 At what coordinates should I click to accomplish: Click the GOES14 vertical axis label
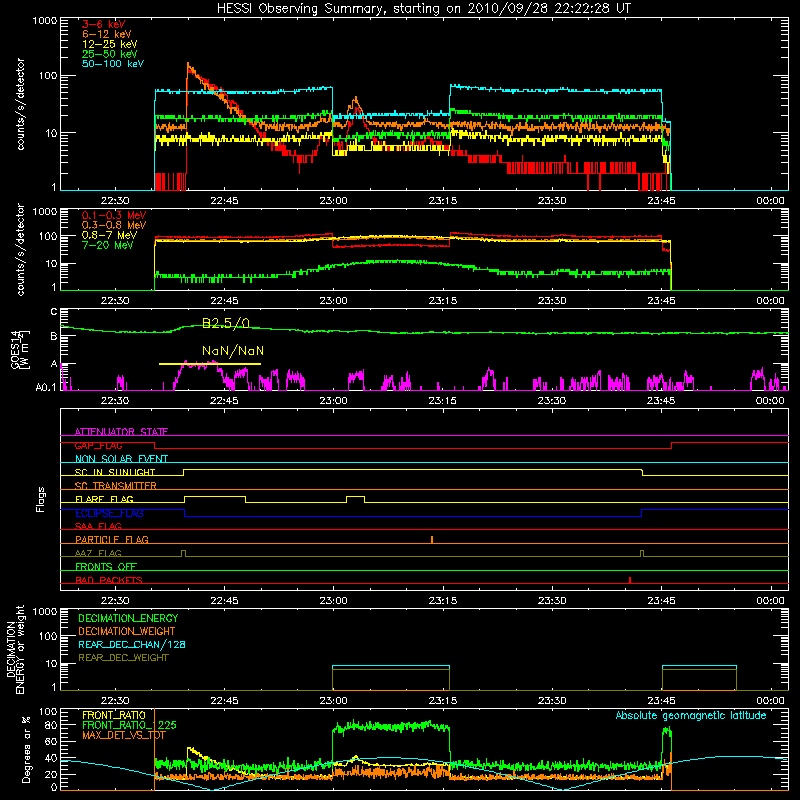coord(20,350)
